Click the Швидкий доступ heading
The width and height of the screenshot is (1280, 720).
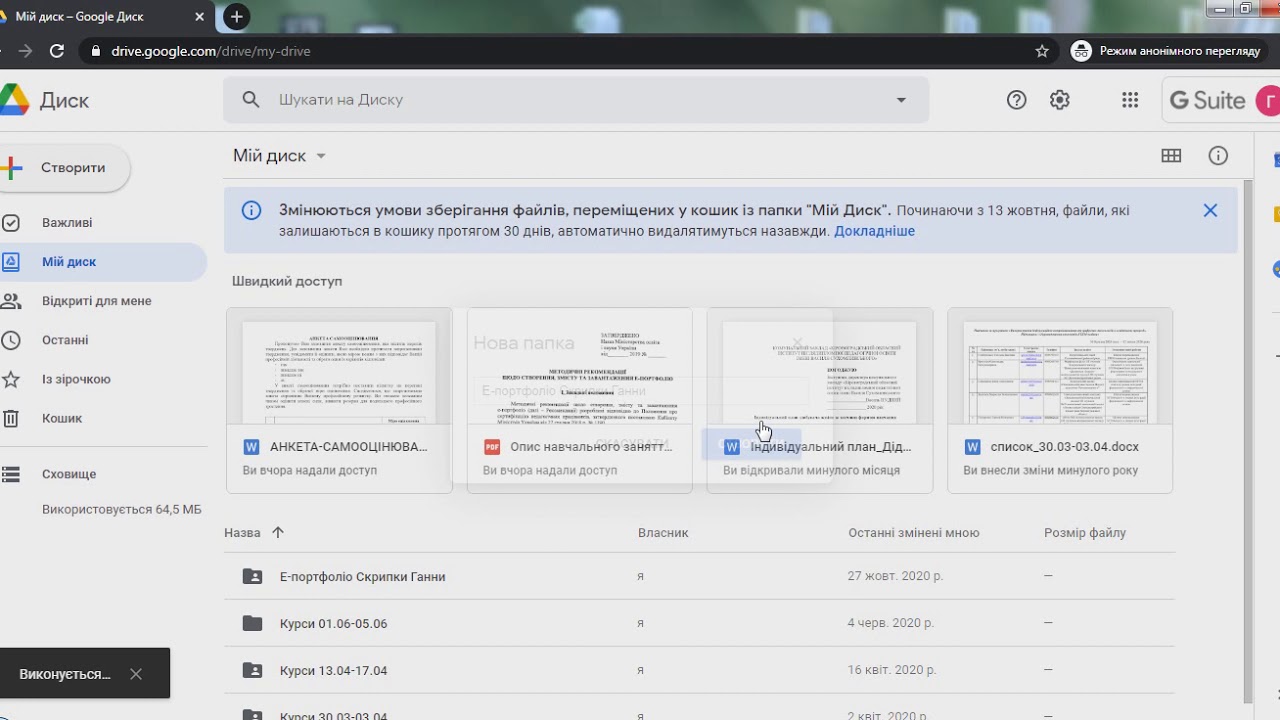click(287, 282)
